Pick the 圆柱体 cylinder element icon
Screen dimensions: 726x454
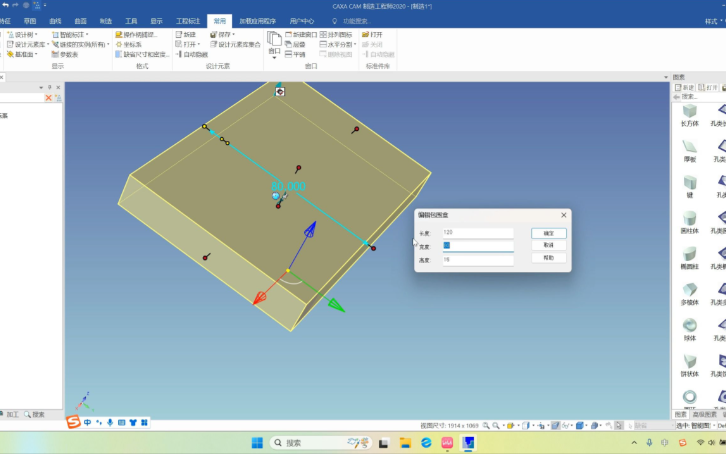(689, 218)
